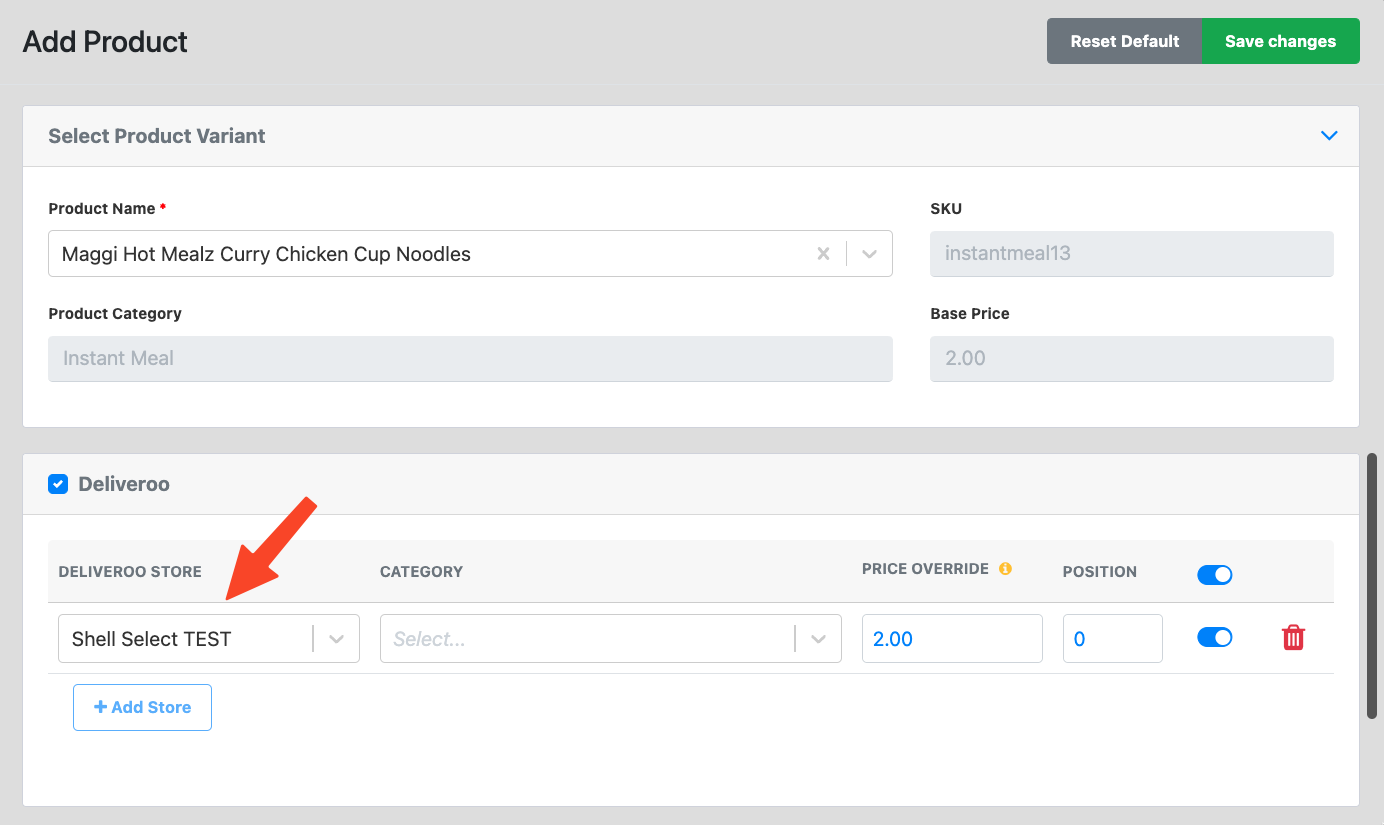The height and width of the screenshot is (825, 1384).
Task: Click the Product Name field text
Action: [266, 254]
